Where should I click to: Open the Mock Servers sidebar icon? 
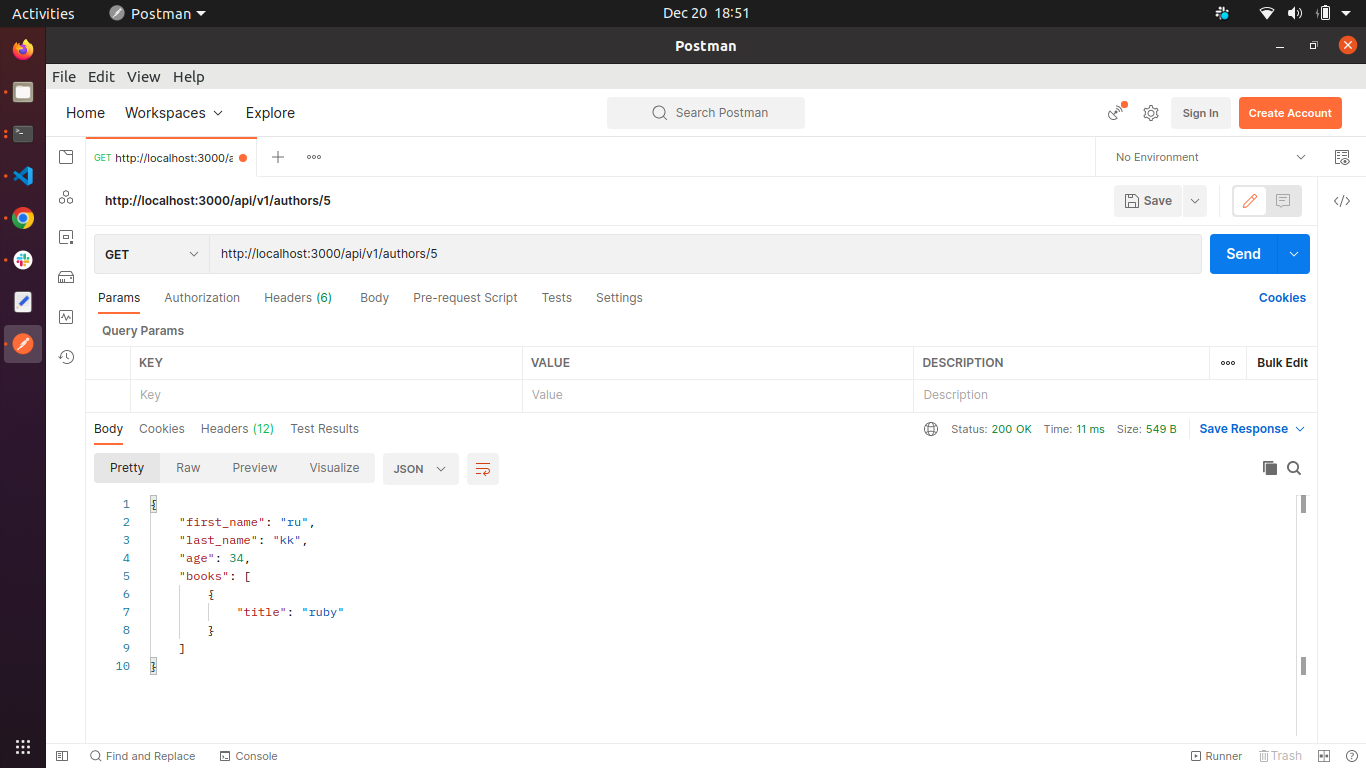pos(66,277)
